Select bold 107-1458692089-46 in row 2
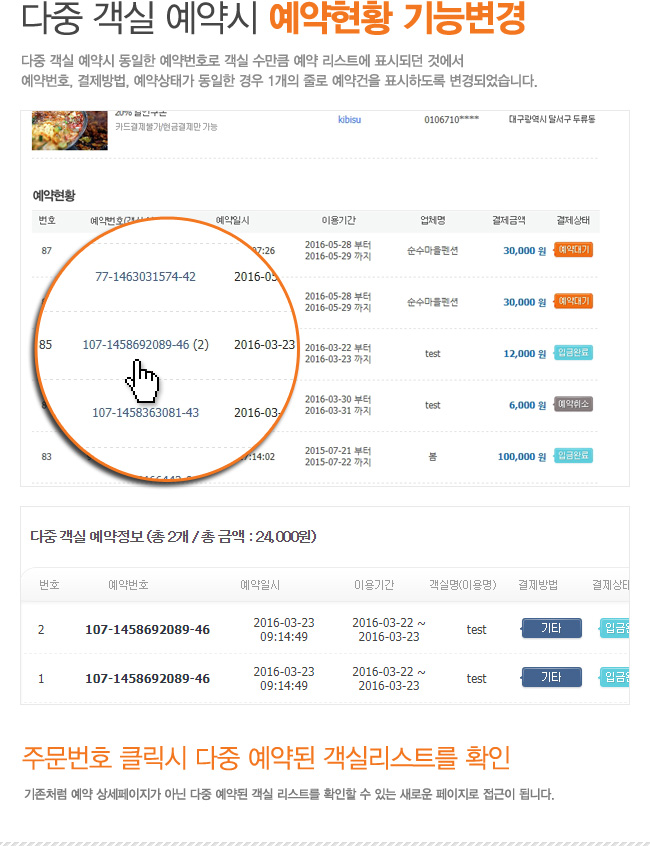 147,630
